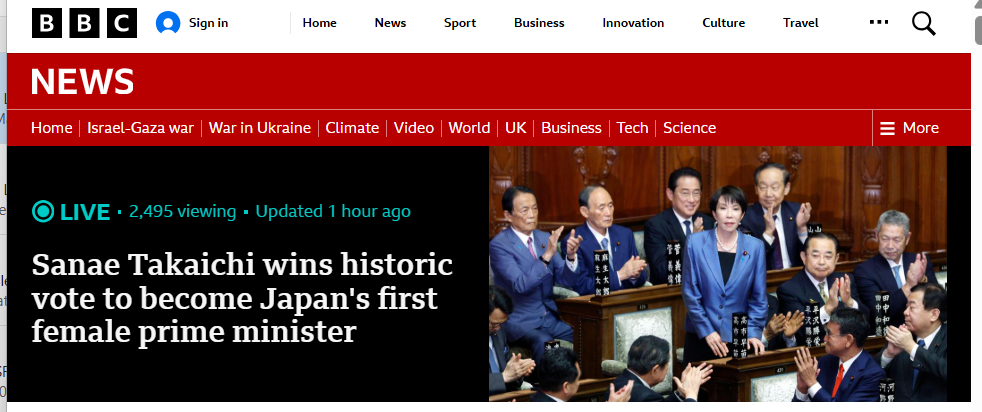Click the blue Sign in avatar icon
This screenshot has width=982, height=412.
(x=168, y=23)
